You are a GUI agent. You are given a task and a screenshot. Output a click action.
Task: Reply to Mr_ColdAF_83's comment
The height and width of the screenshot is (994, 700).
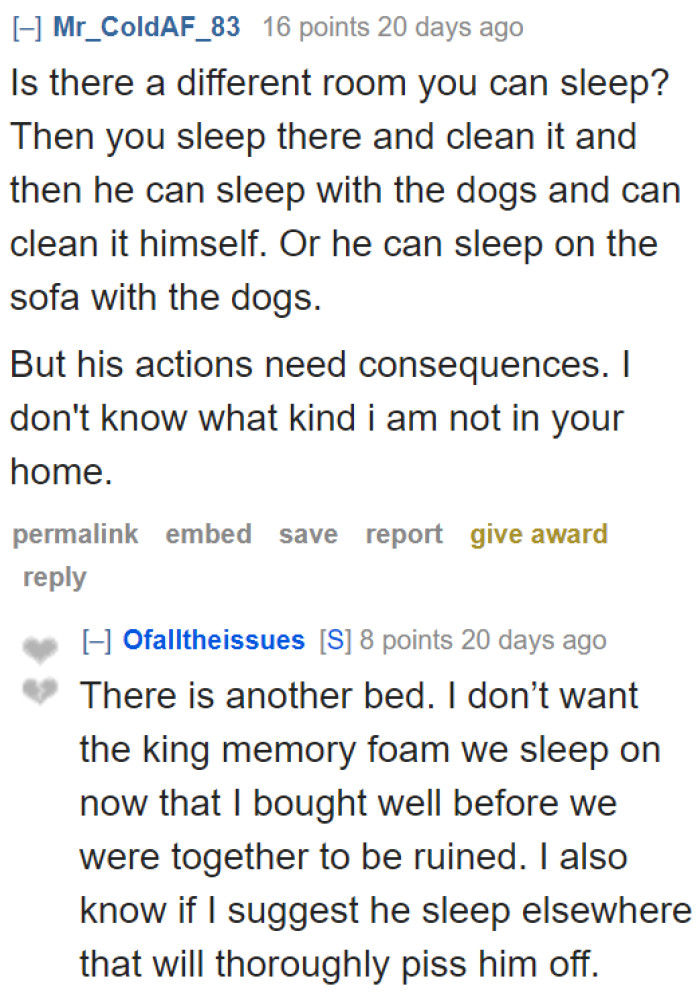pos(54,576)
